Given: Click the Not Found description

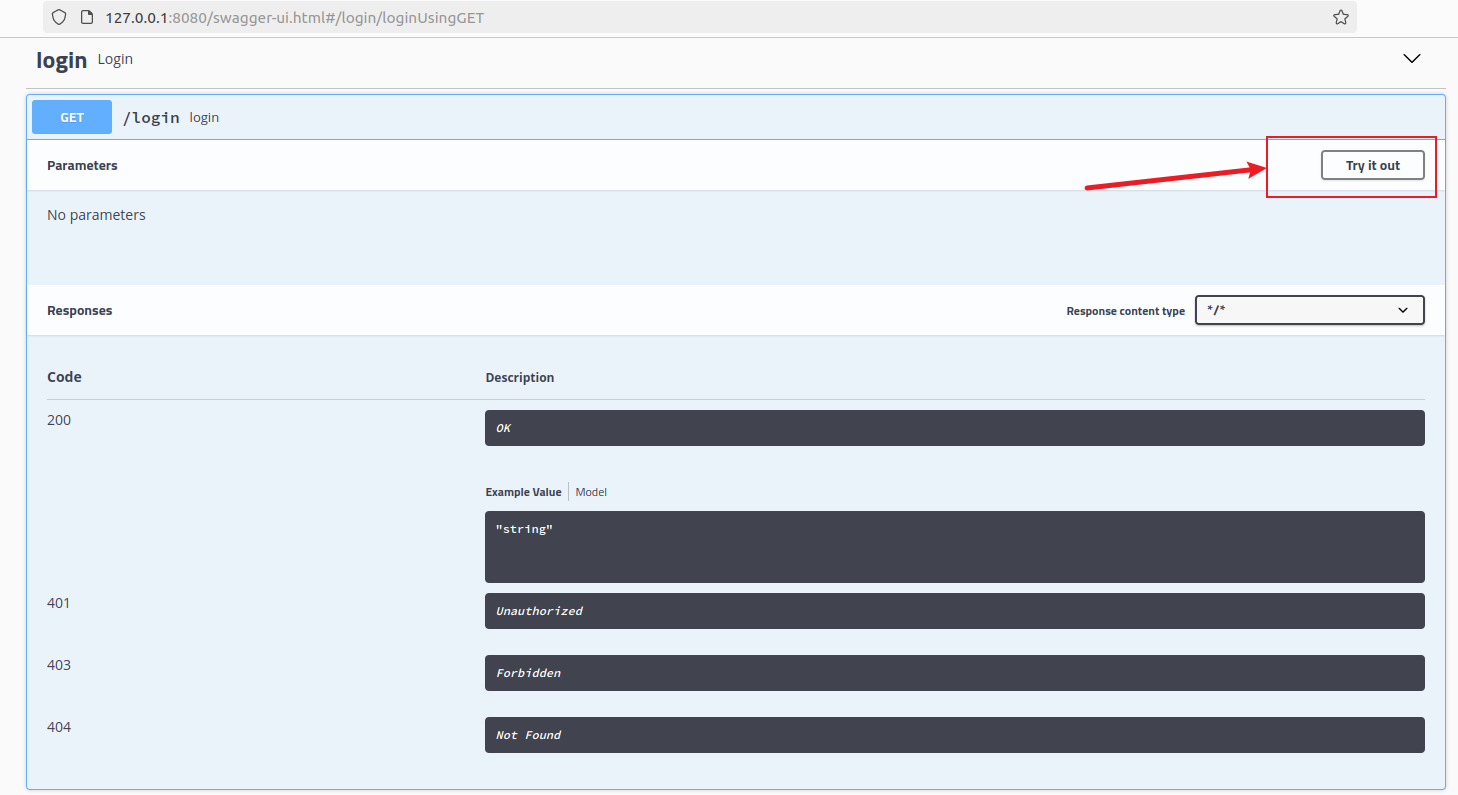Looking at the screenshot, I should tap(954, 735).
